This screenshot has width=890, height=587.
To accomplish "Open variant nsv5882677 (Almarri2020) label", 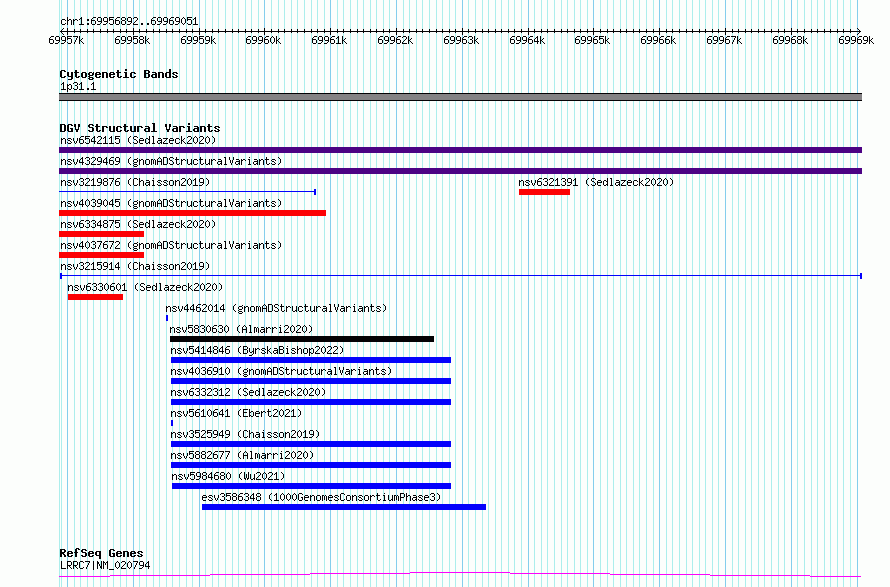I will point(242,455).
